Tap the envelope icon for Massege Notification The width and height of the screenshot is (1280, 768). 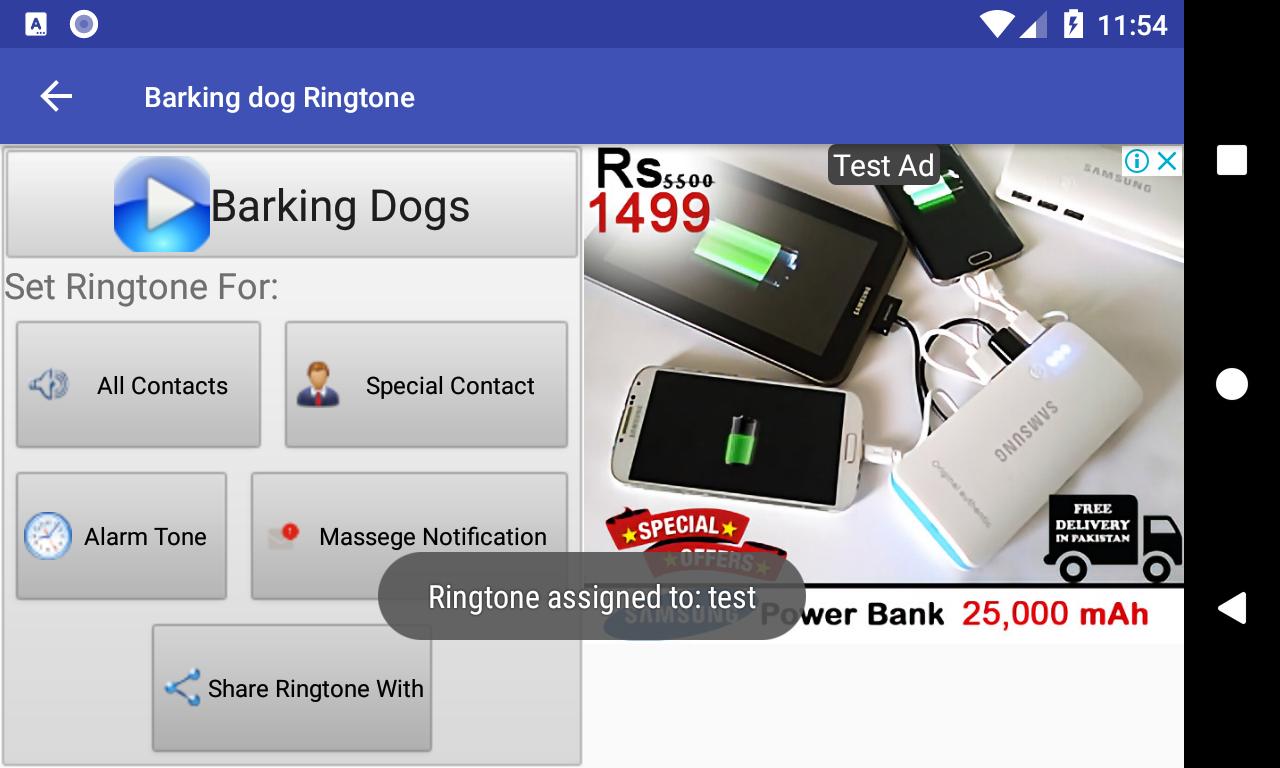point(284,536)
